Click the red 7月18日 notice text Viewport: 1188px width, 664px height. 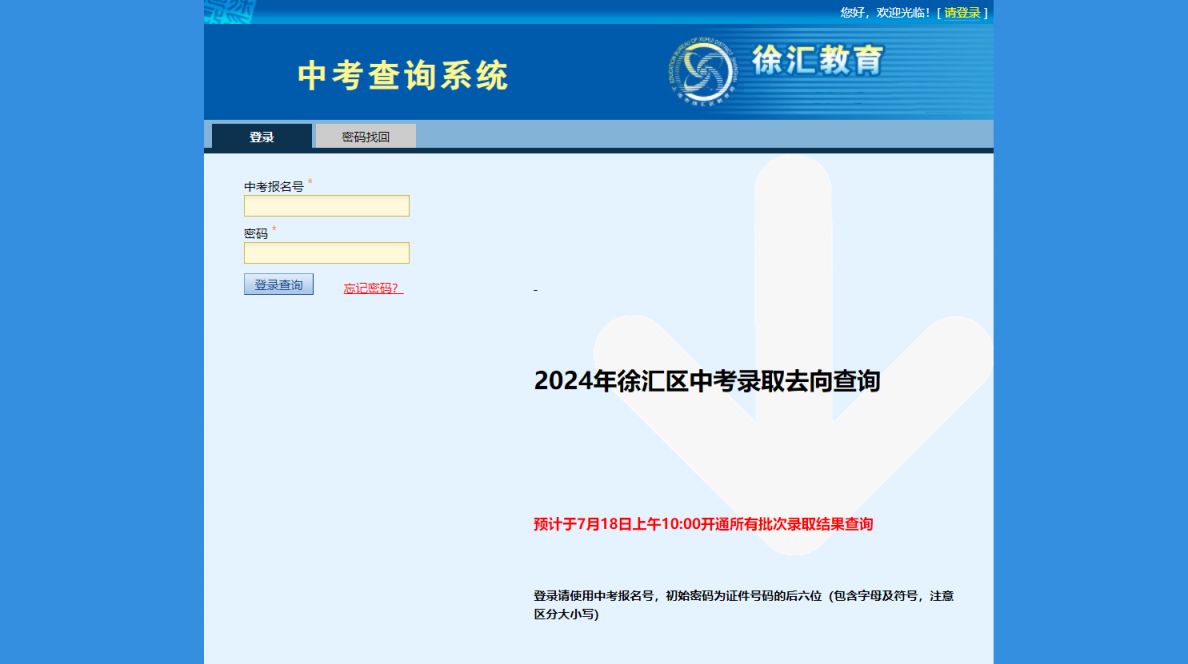(x=702, y=523)
